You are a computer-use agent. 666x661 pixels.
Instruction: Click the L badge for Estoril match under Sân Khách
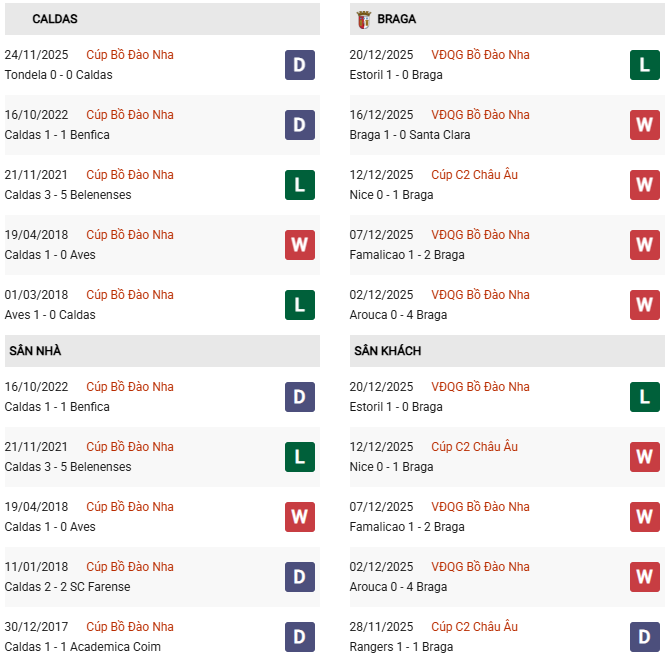point(645,397)
